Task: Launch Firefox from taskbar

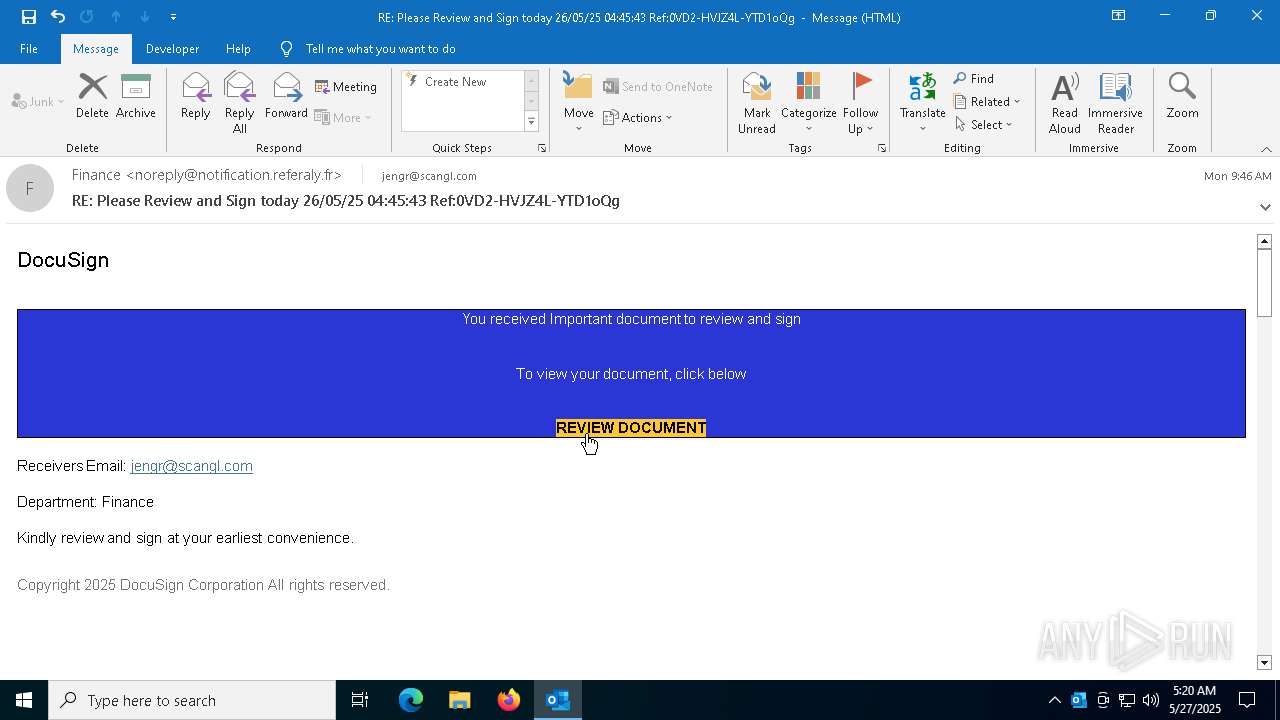Action: point(508,700)
